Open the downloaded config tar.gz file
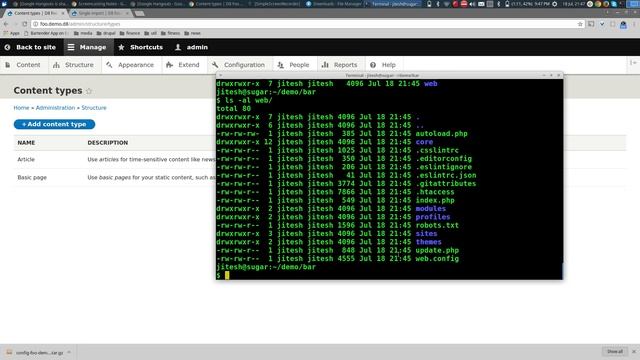This screenshot has height=360, width=640. (x=36, y=352)
